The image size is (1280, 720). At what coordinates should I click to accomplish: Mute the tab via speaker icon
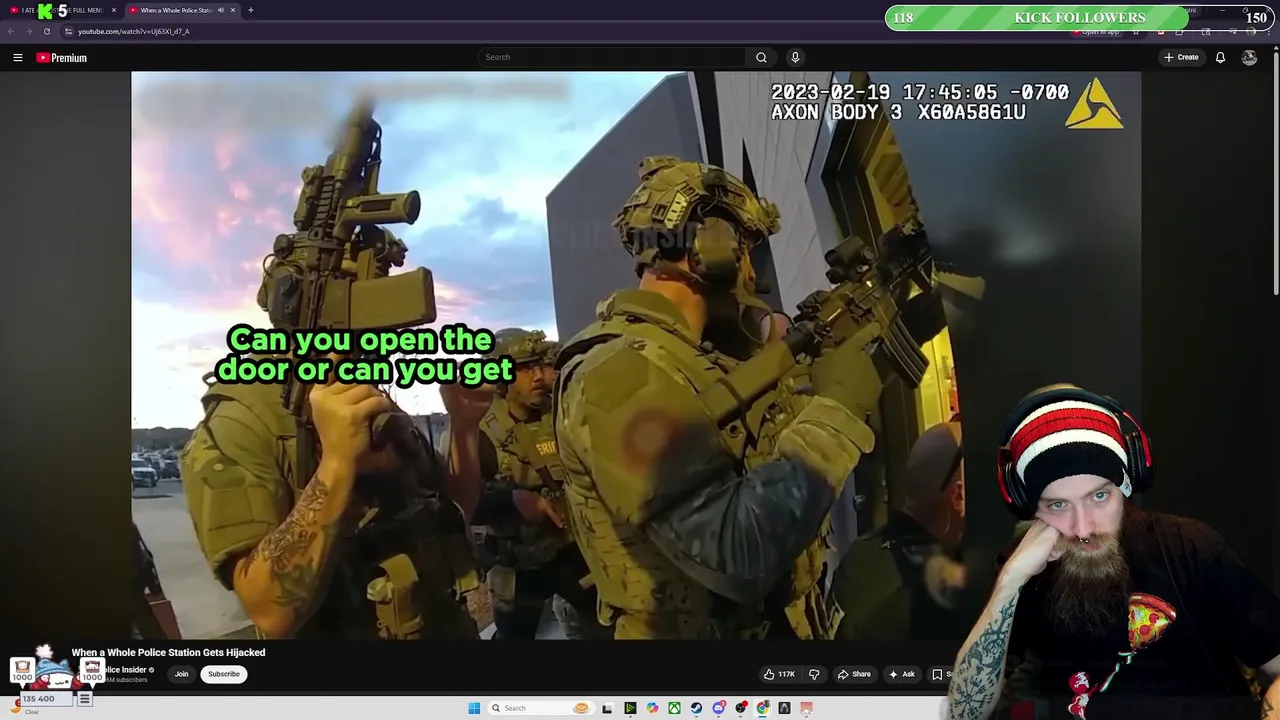pyautogui.click(x=220, y=10)
